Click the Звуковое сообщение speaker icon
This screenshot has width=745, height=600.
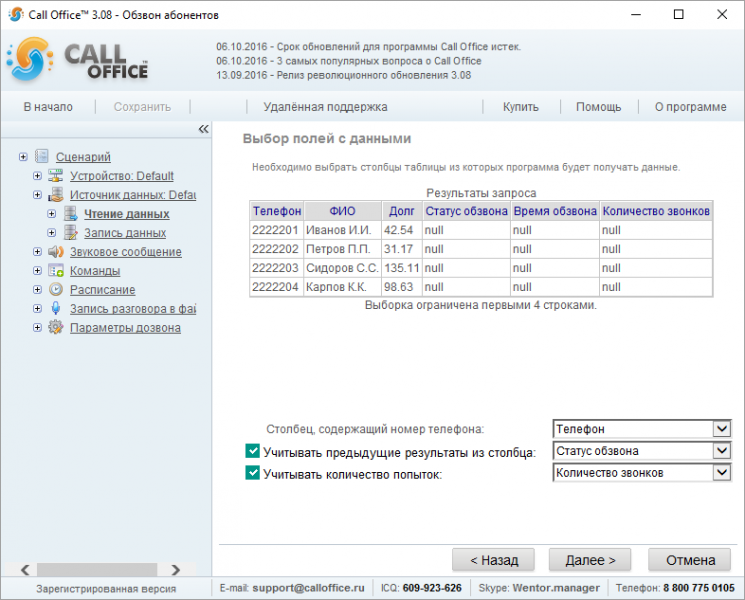point(56,251)
